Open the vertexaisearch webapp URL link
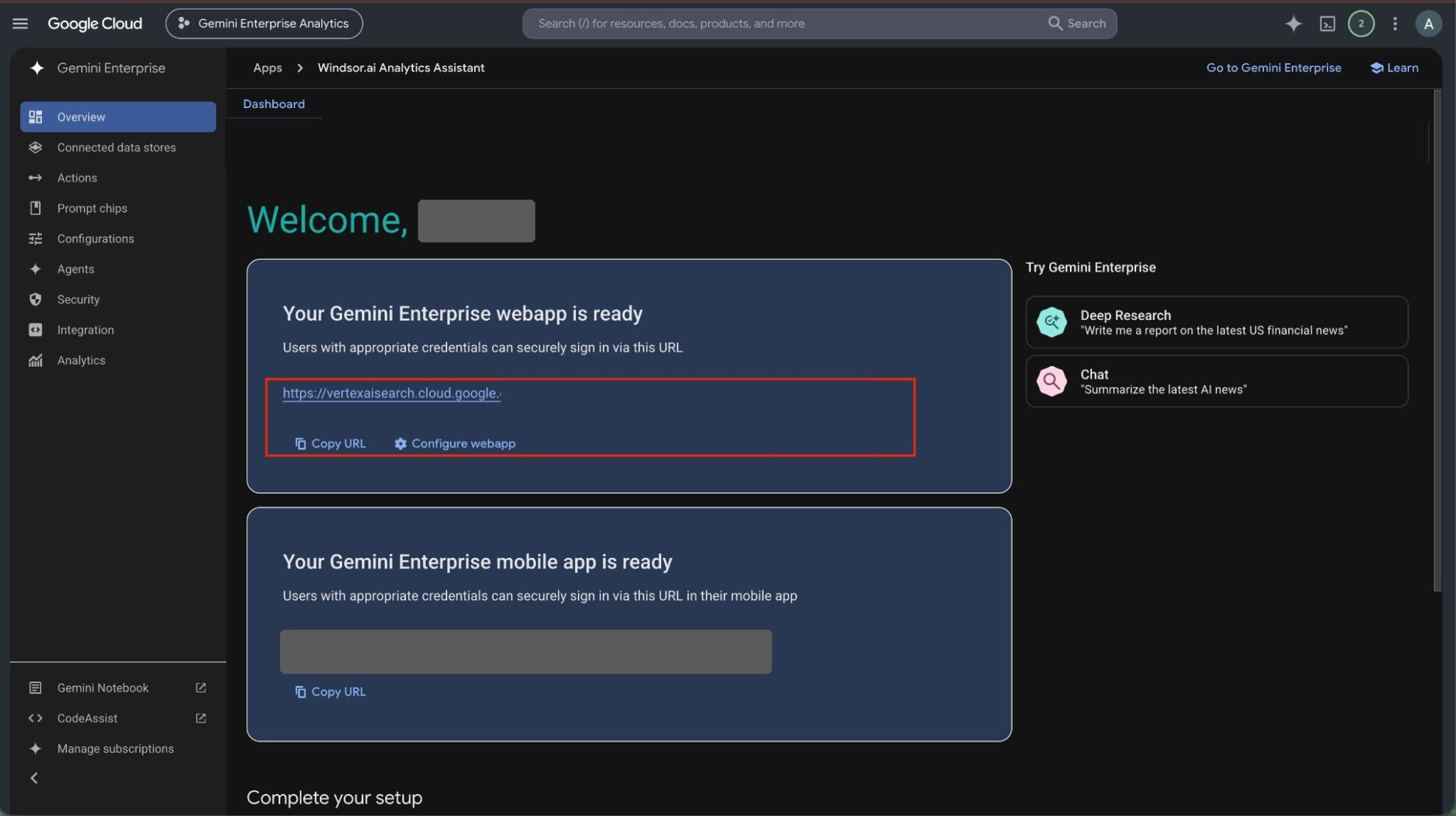This screenshot has height=816, width=1456. [391, 393]
